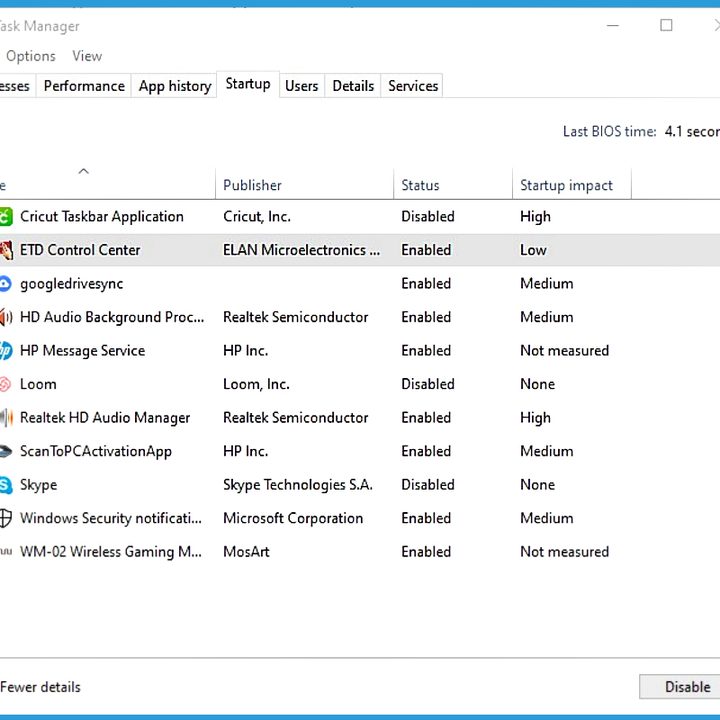Image resolution: width=720 pixels, height=720 pixels.
Task: Click Microsoft Corporation publisher cell
Action: tap(293, 518)
